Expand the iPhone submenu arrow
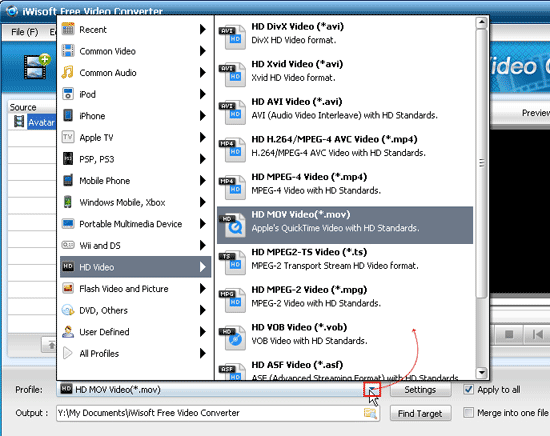This screenshot has height=436, width=550. pos(202,115)
